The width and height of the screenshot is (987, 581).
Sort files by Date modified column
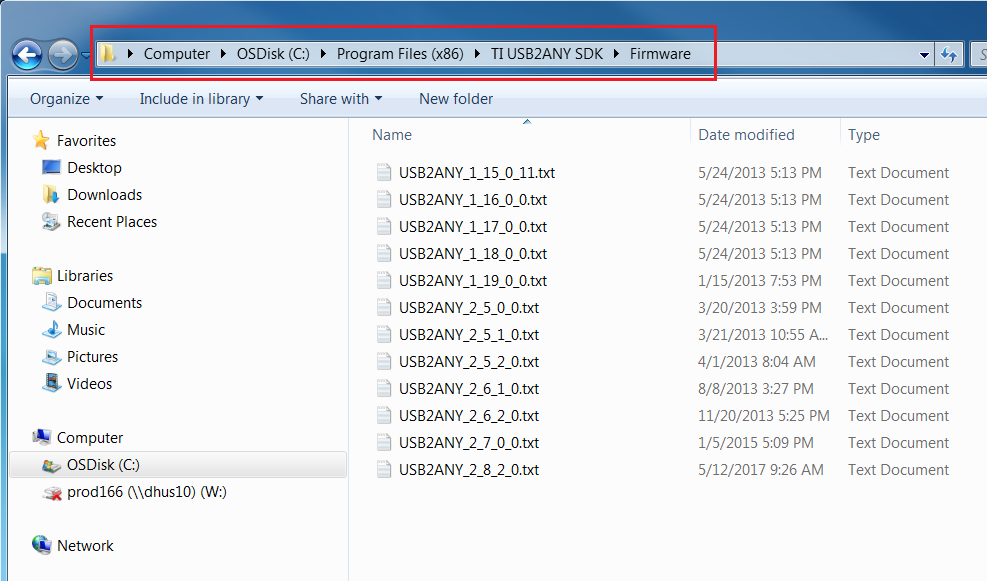[747, 135]
